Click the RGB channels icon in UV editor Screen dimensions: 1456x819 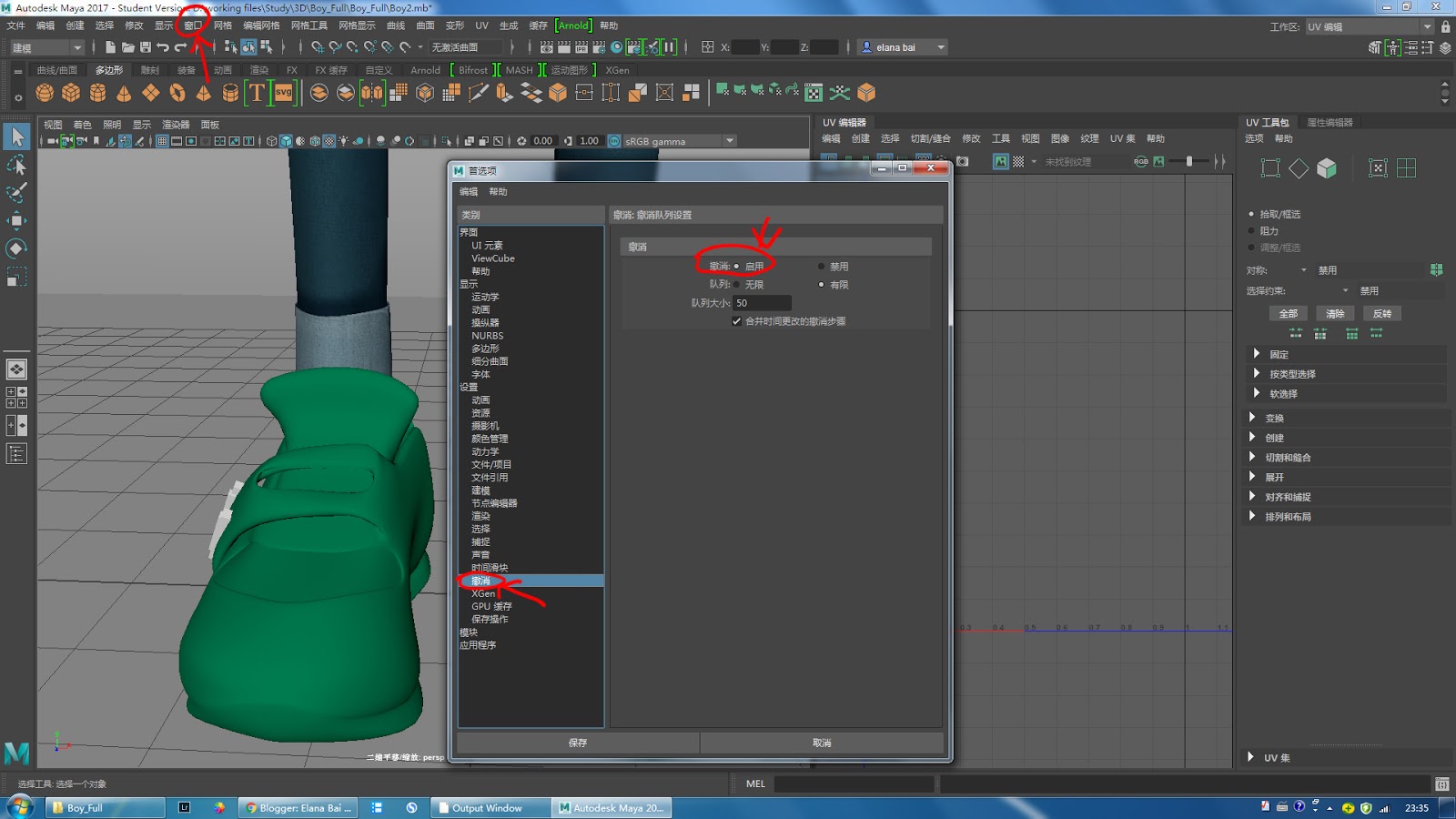(1140, 161)
